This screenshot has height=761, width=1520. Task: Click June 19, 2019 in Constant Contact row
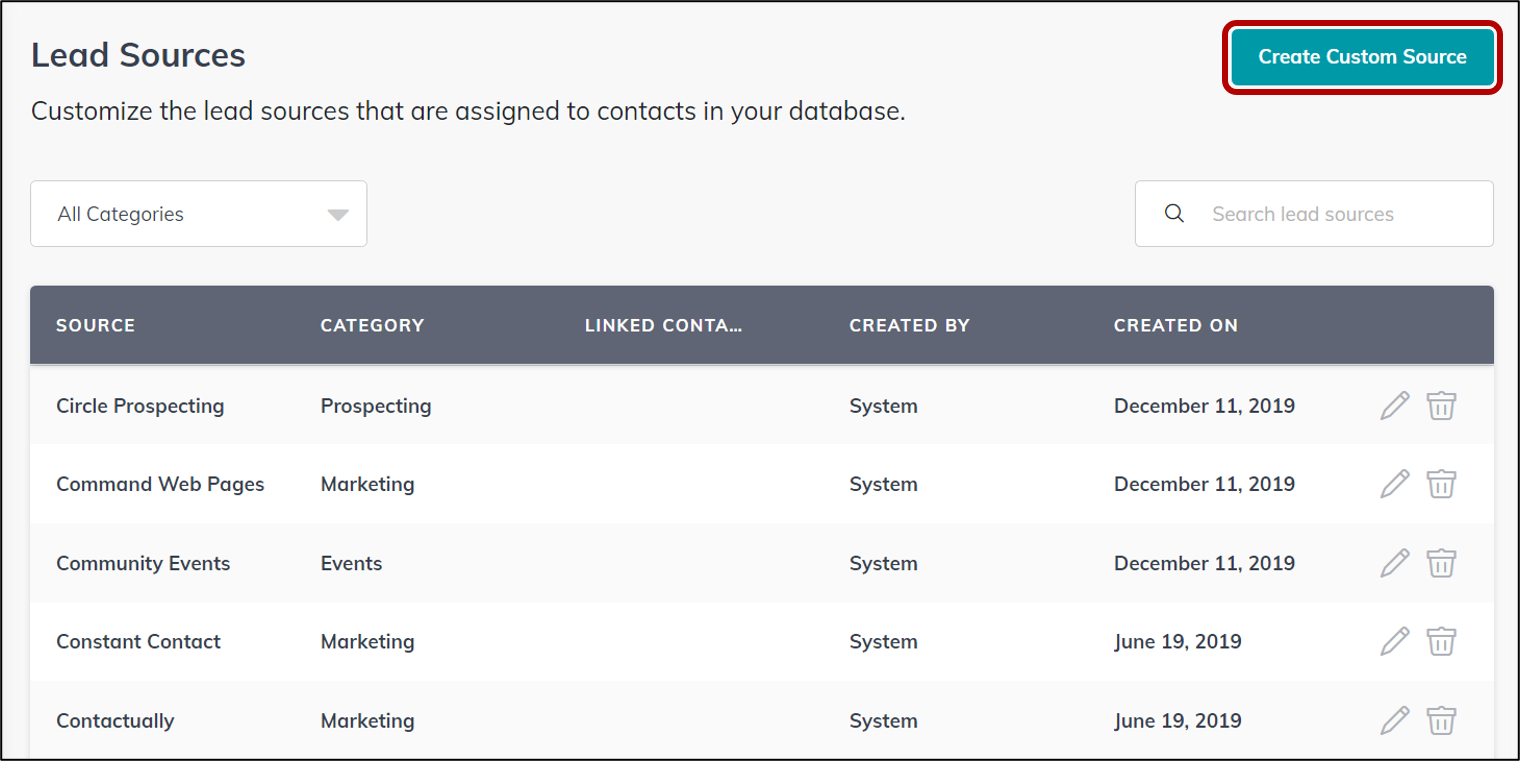[x=1178, y=641]
